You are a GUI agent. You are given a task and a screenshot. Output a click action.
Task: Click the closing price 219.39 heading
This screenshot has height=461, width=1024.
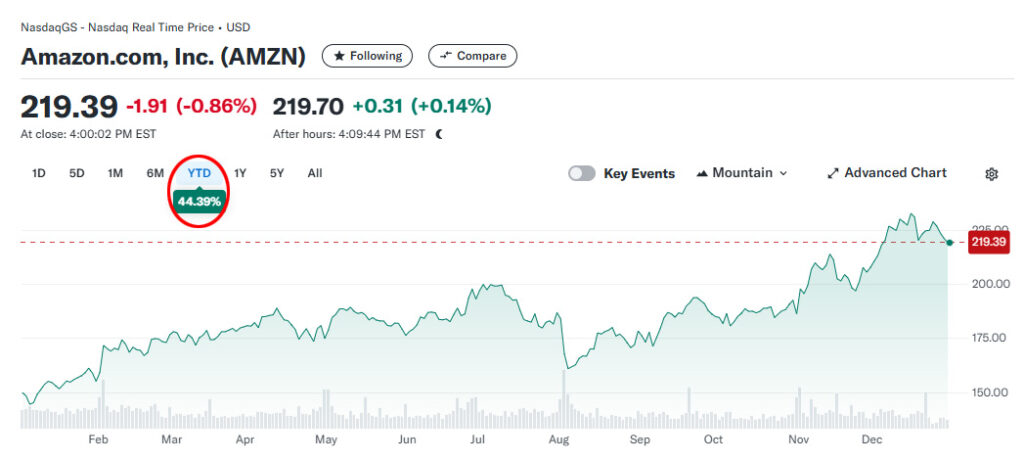tap(69, 106)
